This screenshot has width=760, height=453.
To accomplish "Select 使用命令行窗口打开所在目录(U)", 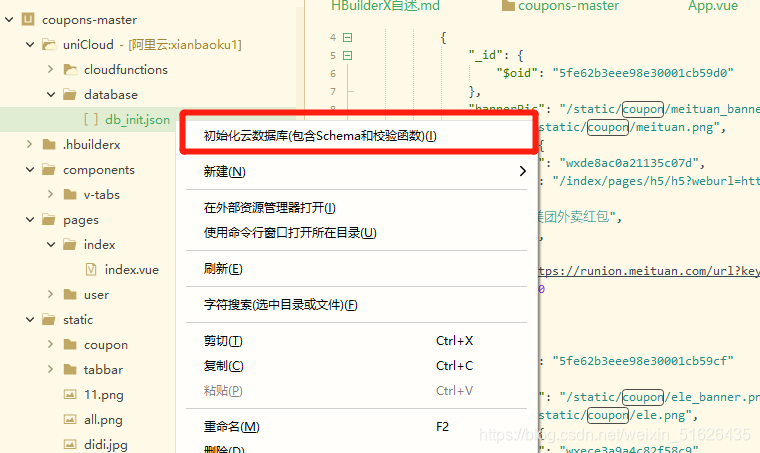I will (357, 233).
